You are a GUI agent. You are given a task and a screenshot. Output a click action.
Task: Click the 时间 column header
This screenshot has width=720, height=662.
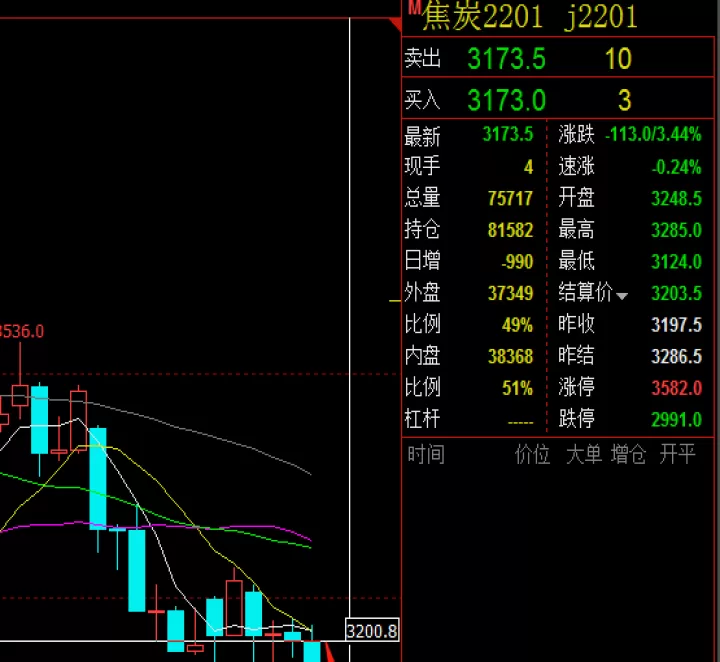point(426,454)
